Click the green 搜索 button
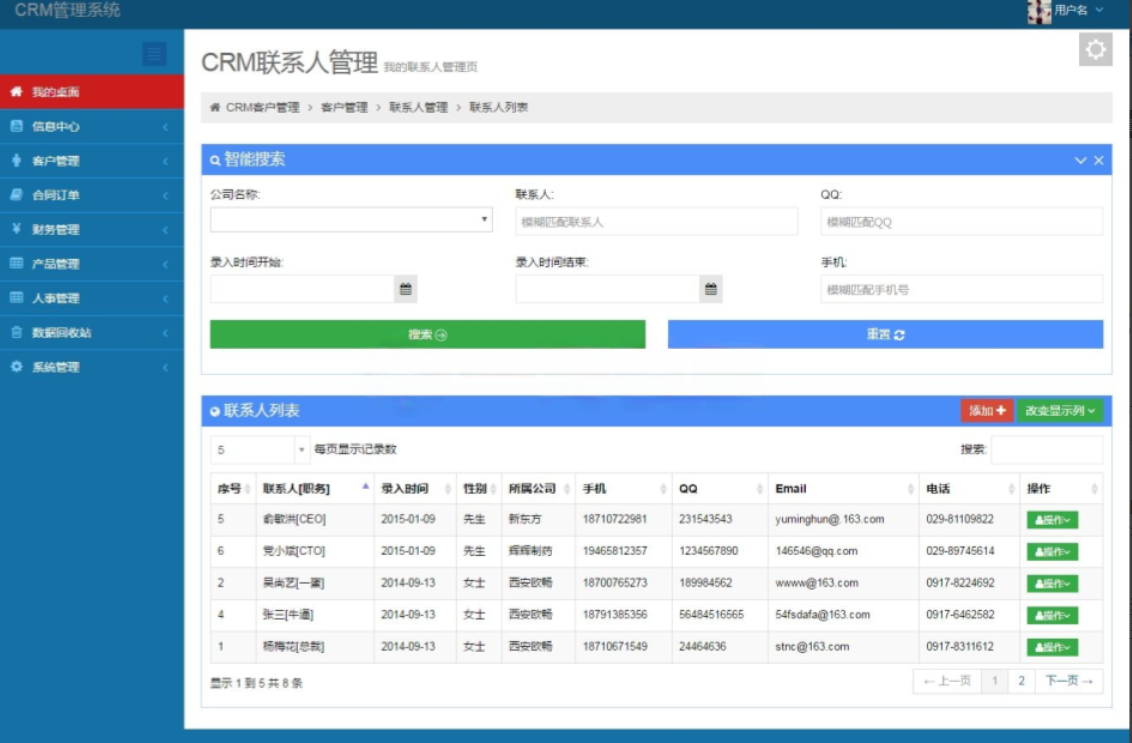This screenshot has height=743, width=1132. tap(425, 331)
